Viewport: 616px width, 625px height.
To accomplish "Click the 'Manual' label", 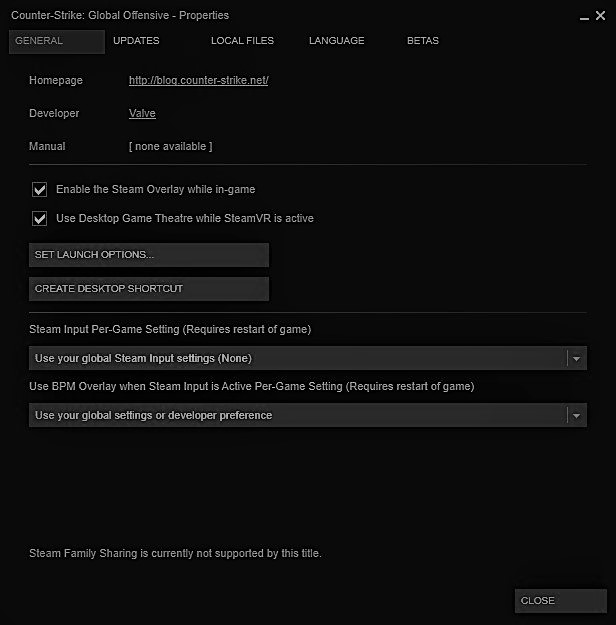I will coord(47,146).
